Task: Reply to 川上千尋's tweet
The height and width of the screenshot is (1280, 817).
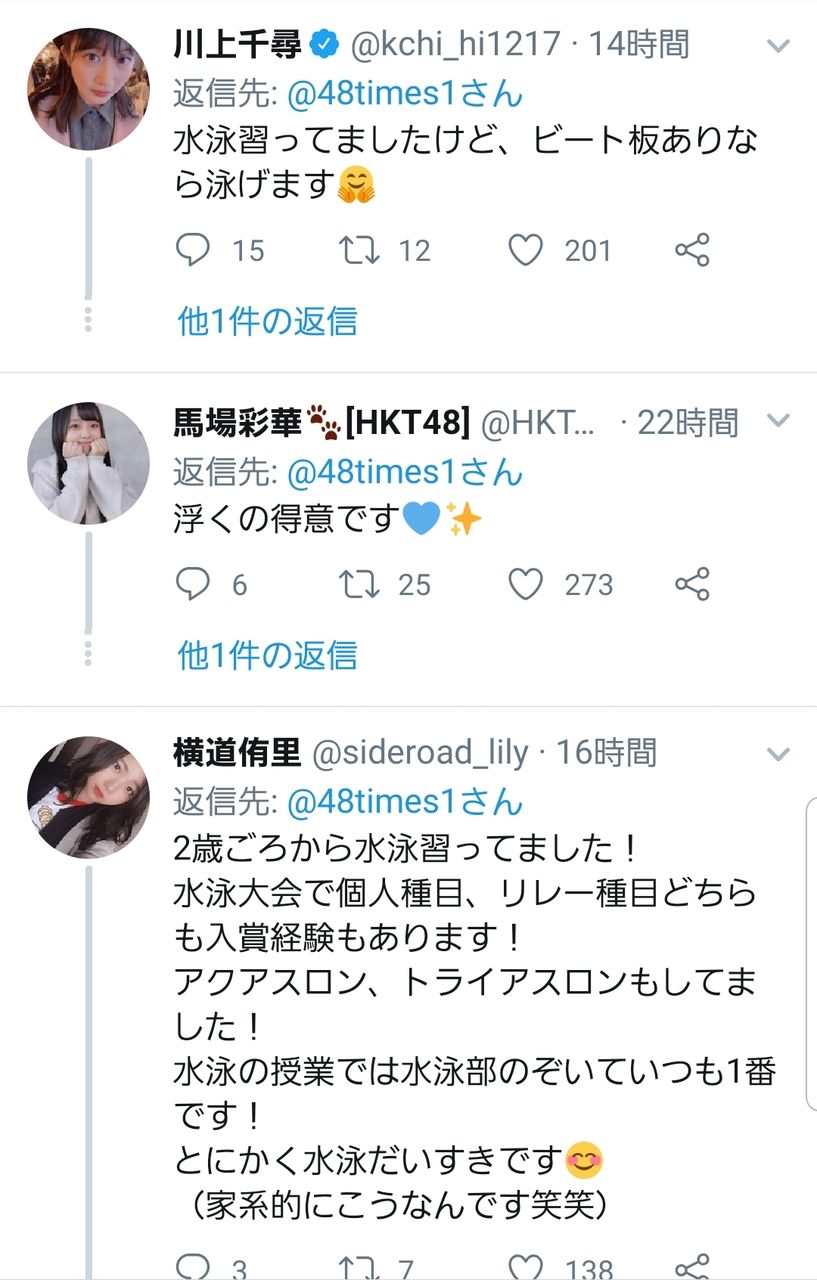Action: click(192, 250)
